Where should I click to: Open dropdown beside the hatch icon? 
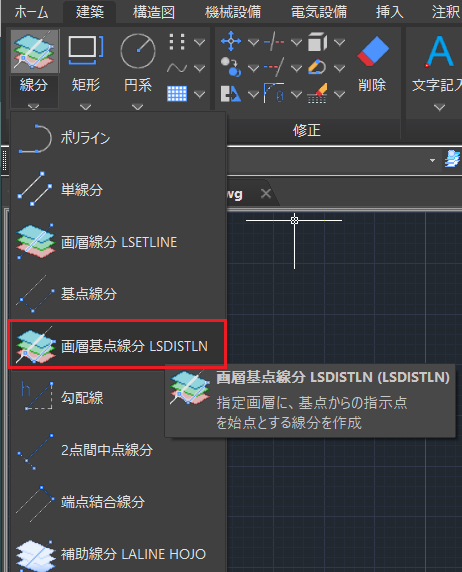coord(199,94)
